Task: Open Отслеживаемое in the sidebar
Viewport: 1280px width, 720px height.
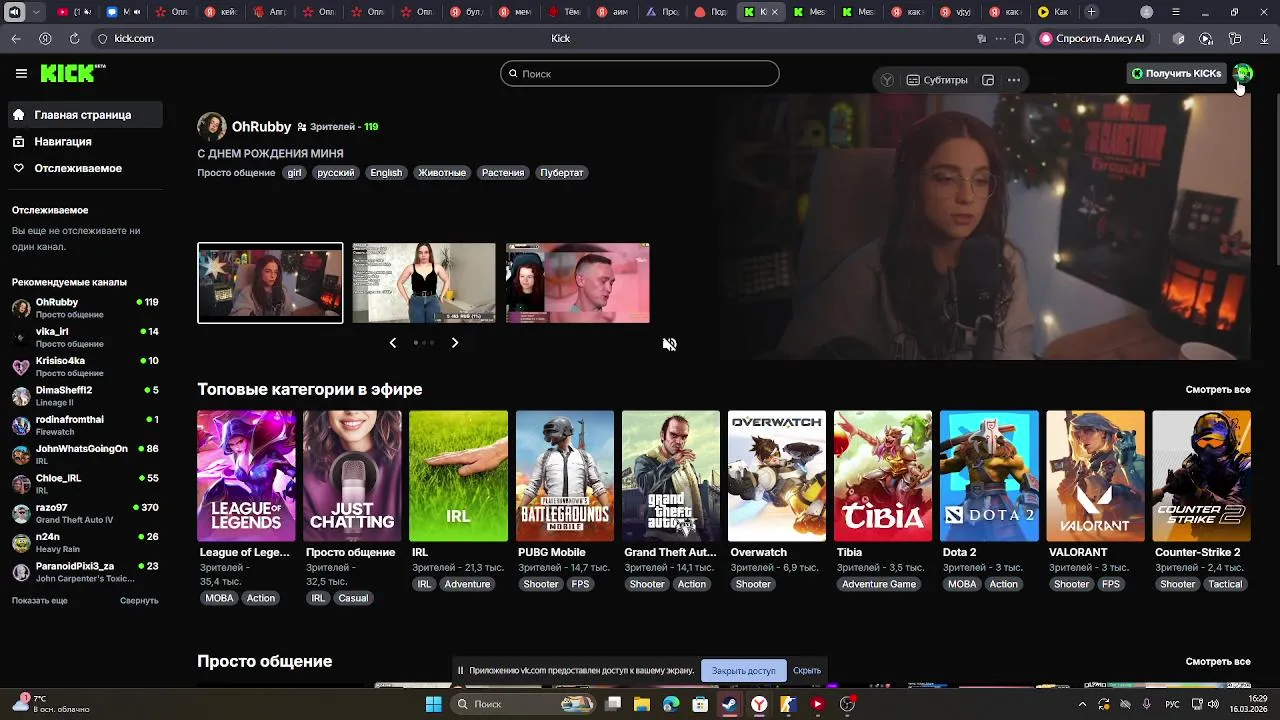Action: (85, 168)
